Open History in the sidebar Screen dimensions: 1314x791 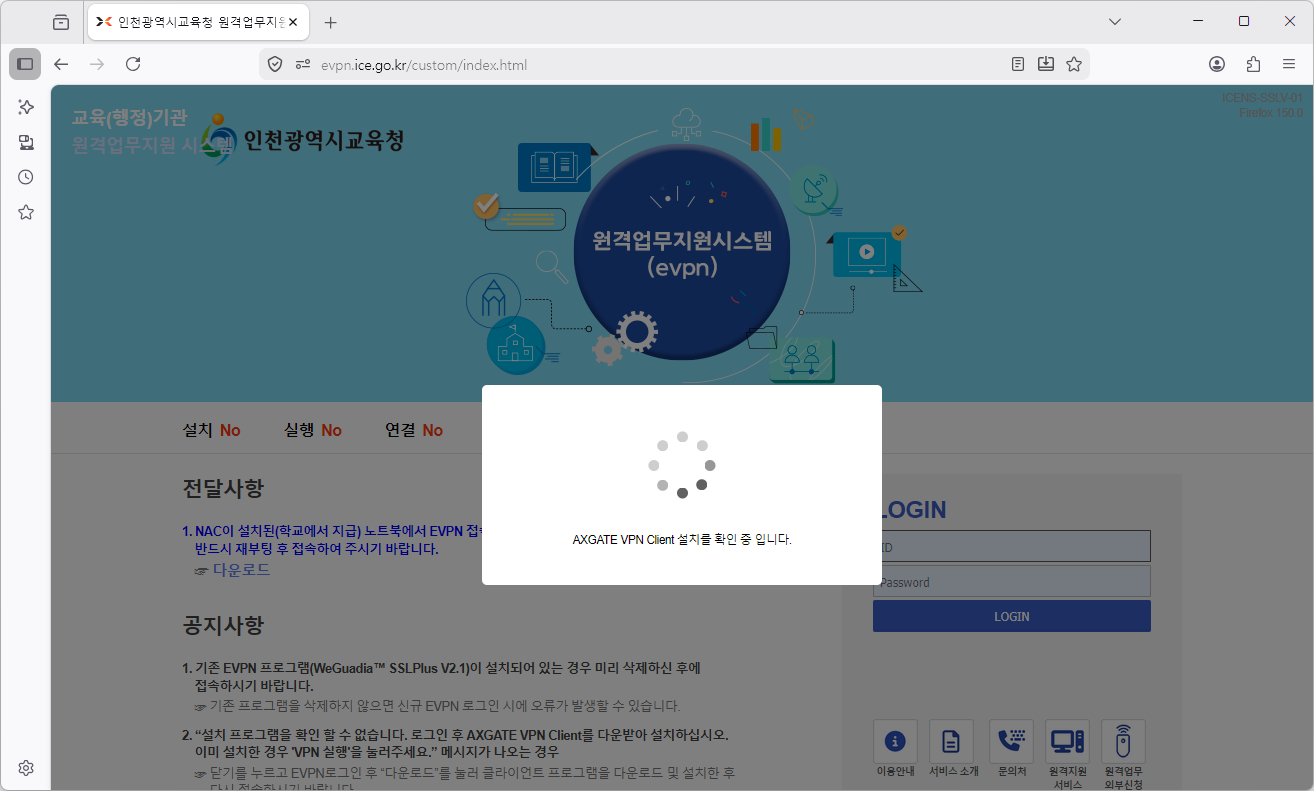click(26, 177)
